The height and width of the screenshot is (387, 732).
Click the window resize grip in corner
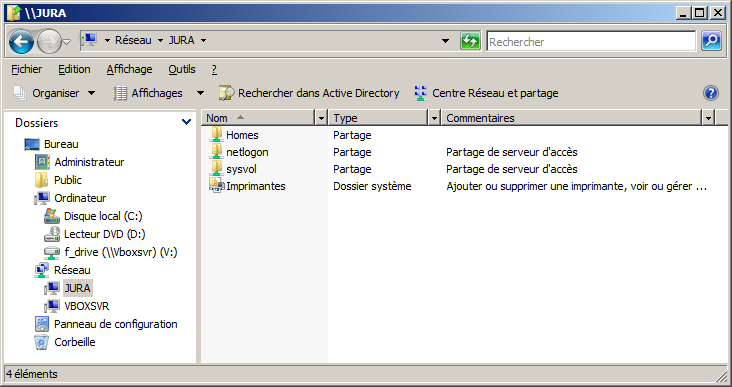[721, 376]
